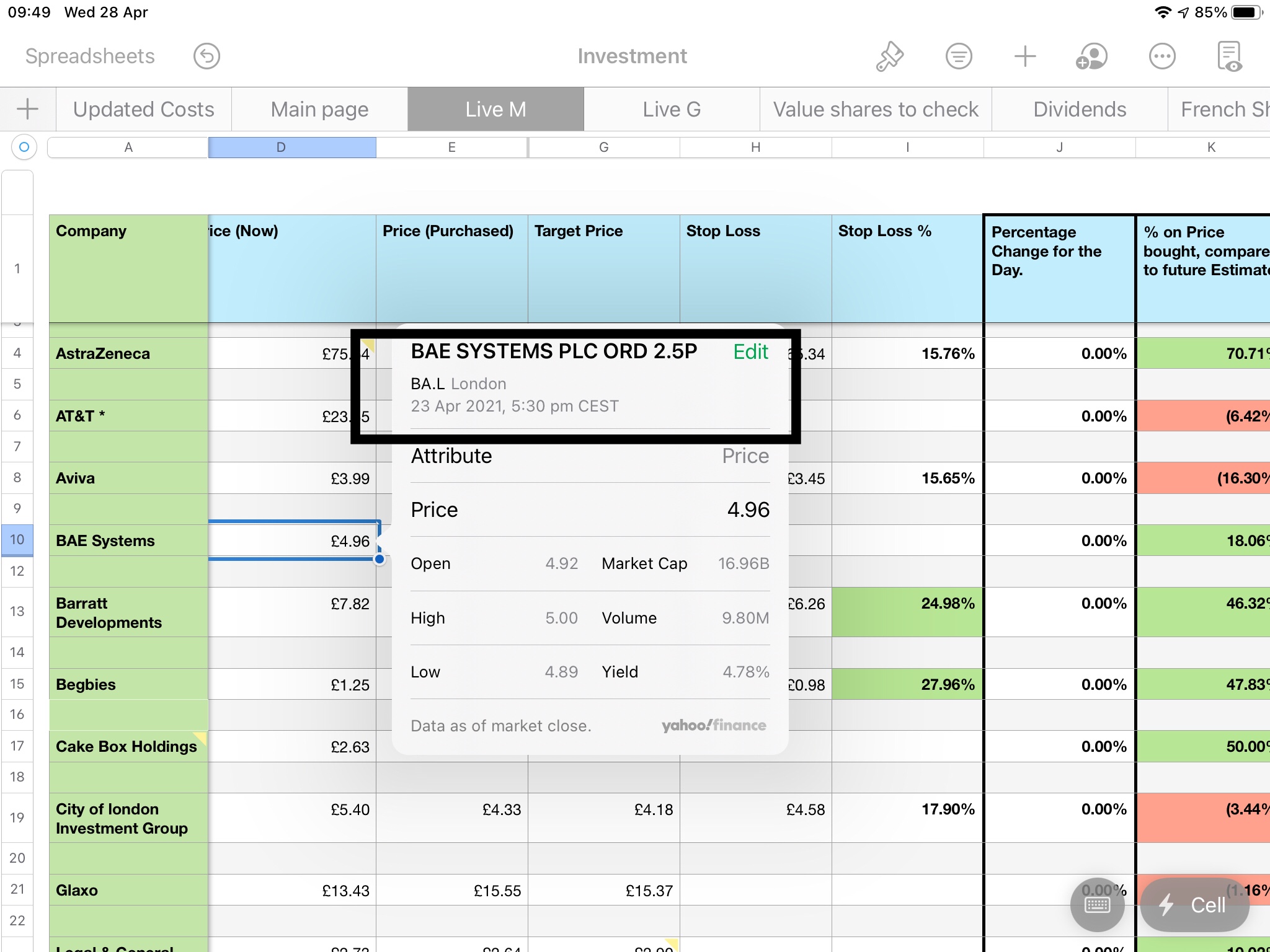Select column D header
Screen dimensions: 1270x952
pyautogui.click(x=291, y=147)
